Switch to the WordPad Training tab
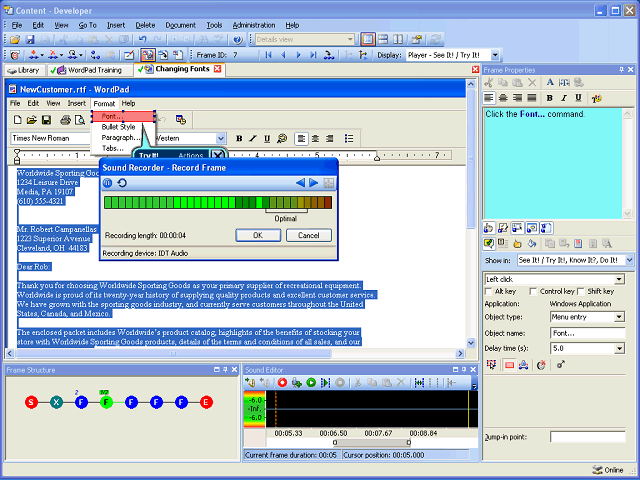This screenshot has height=480, width=640. pyautogui.click(x=90, y=70)
